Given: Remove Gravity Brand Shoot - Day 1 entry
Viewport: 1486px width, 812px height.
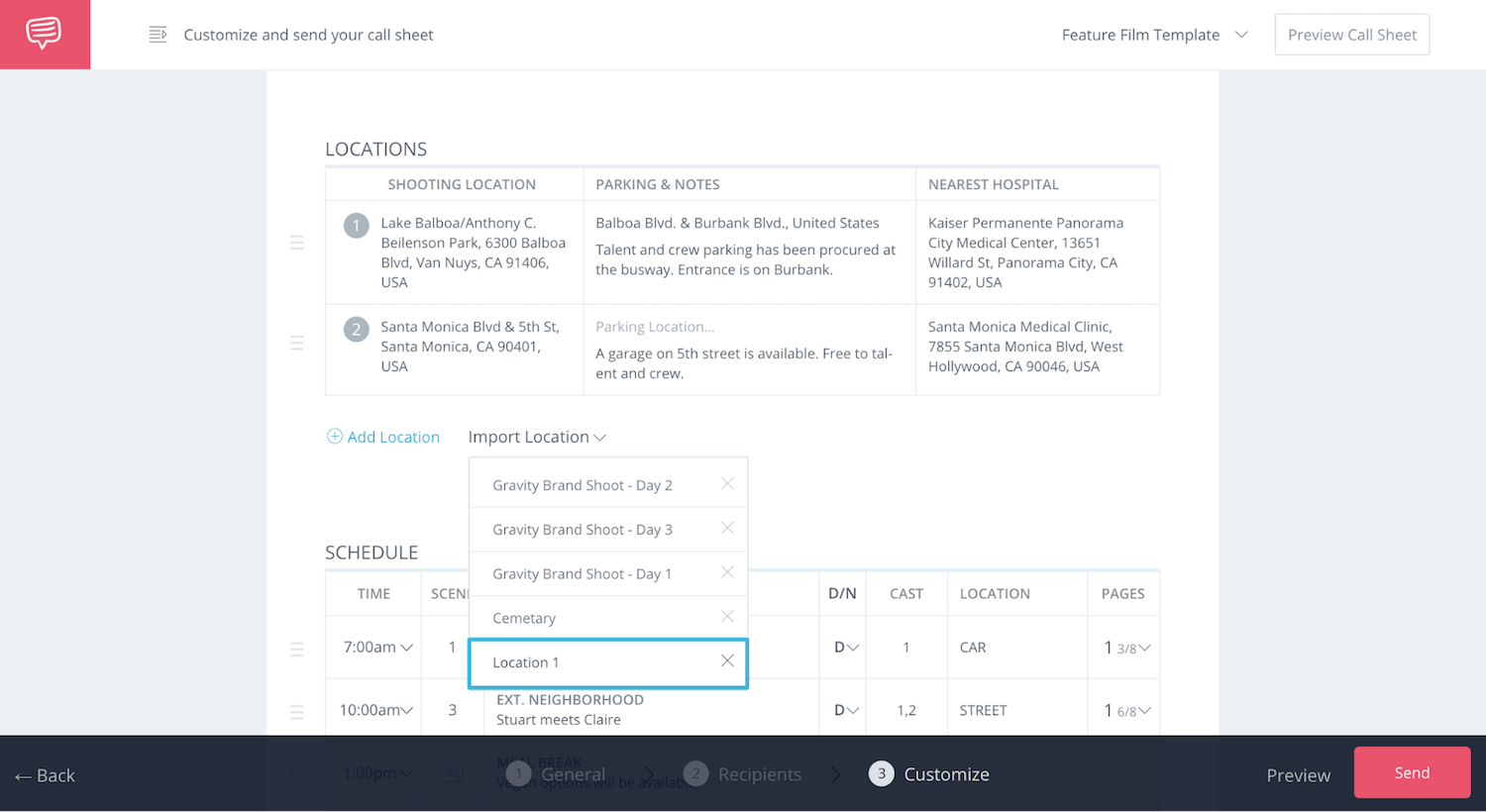Looking at the screenshot, I should 727,572.
